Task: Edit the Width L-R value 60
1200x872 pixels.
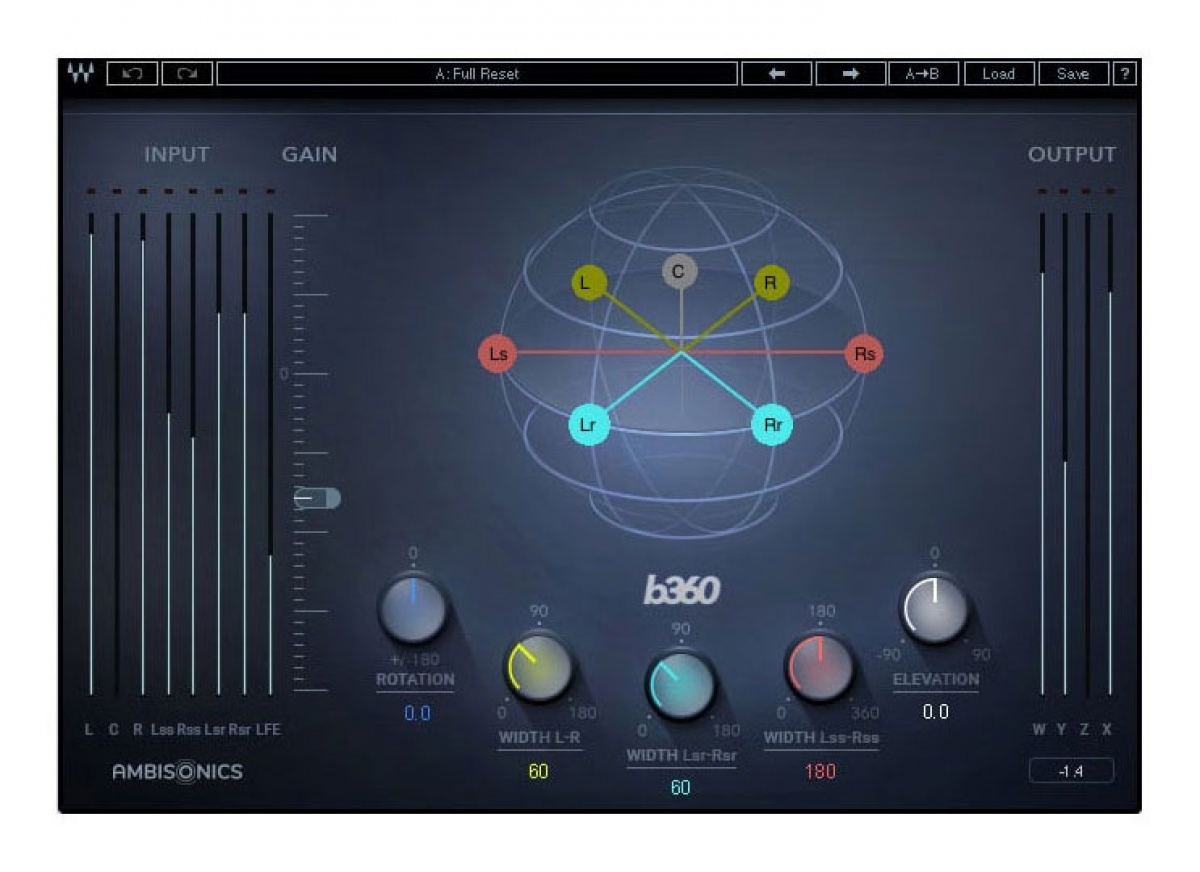Action: click(539, 771)
